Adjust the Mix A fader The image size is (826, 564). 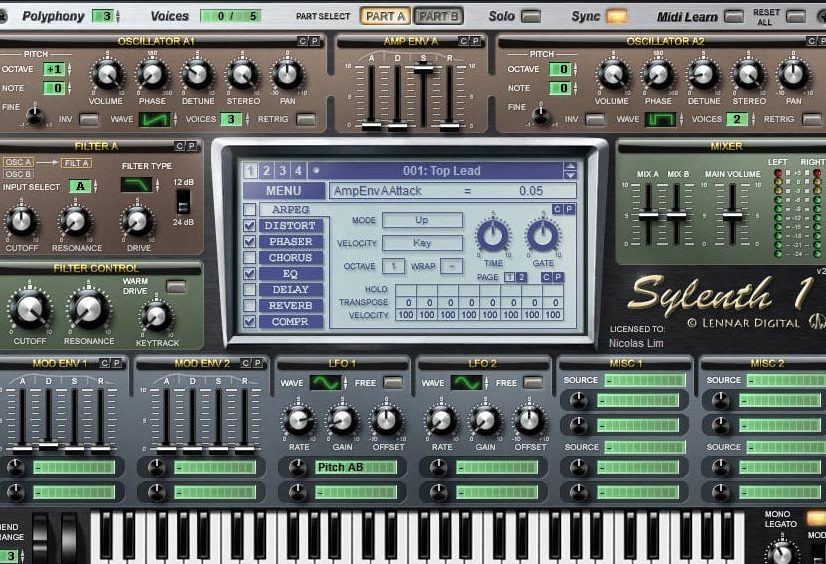[x=648, y=215]
